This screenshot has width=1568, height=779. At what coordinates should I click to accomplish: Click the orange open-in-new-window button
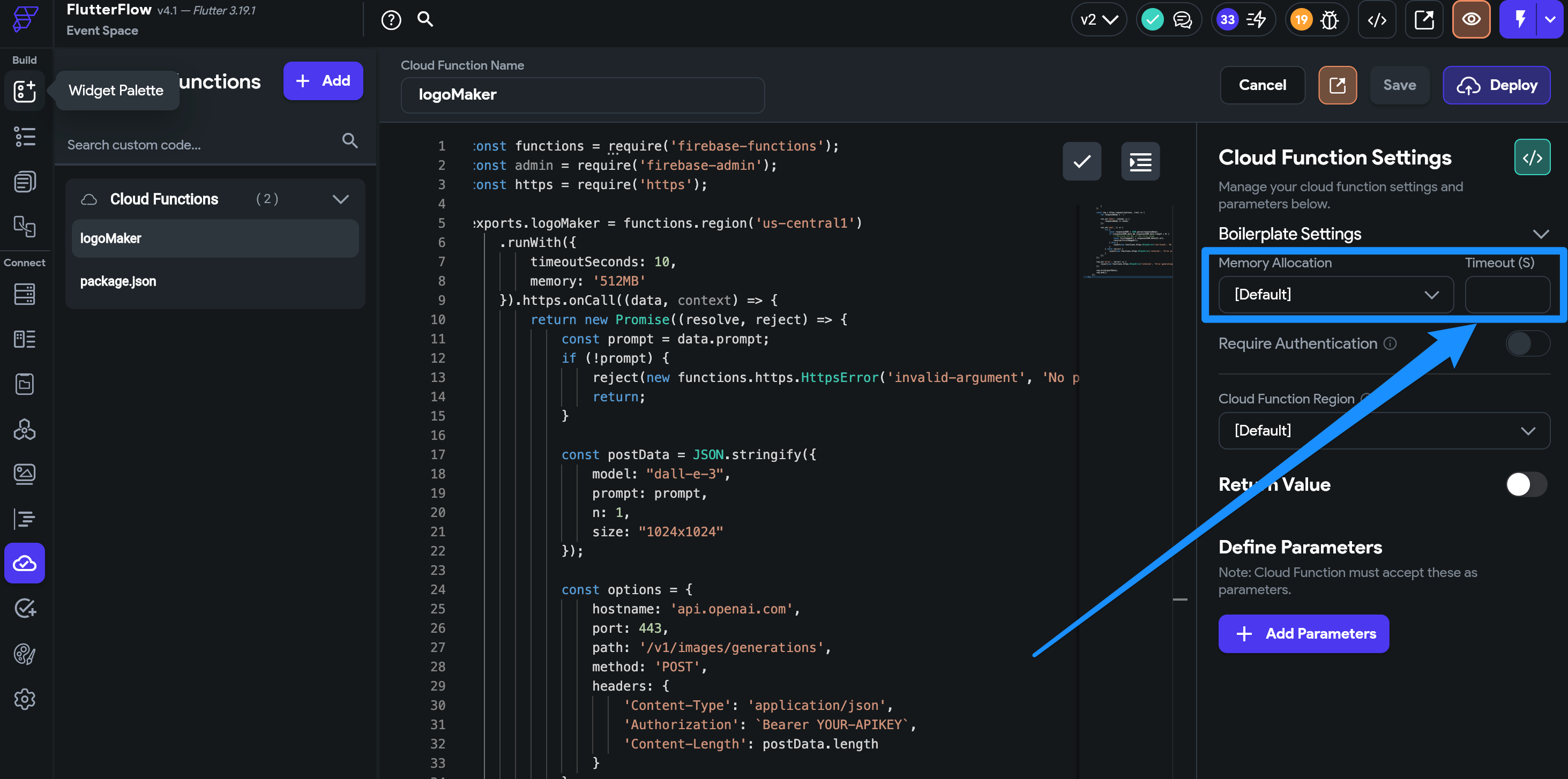pyautogui.click(x=1338, y=85)
